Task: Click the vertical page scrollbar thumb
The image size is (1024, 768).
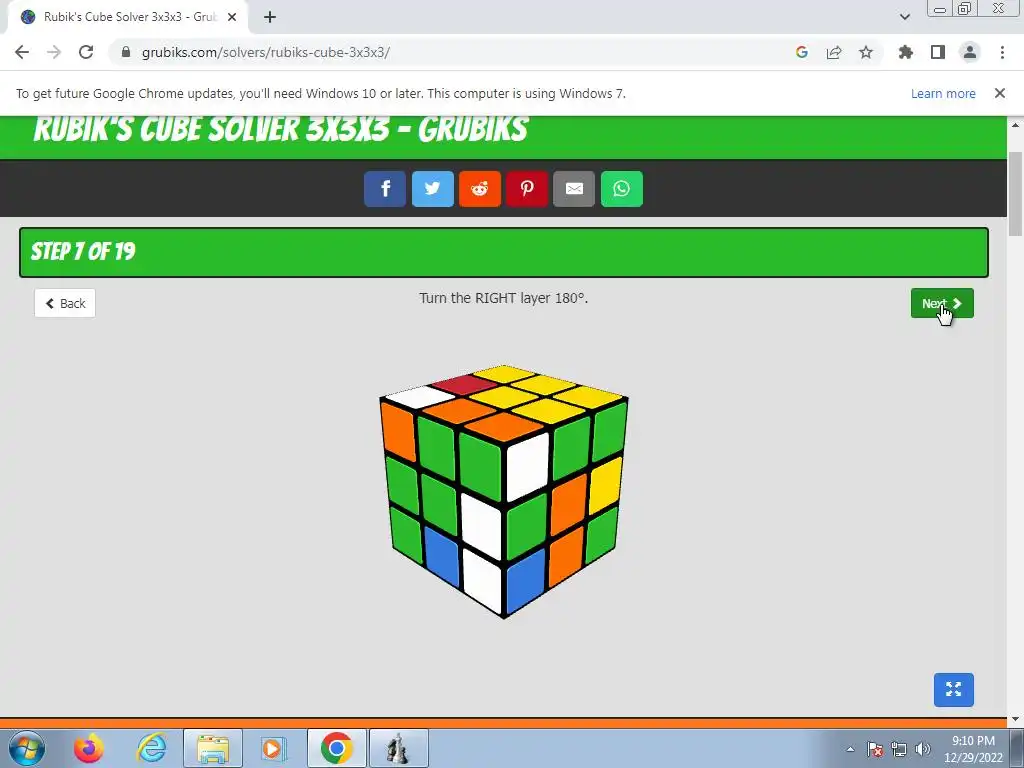Action: coord(1016,193)
